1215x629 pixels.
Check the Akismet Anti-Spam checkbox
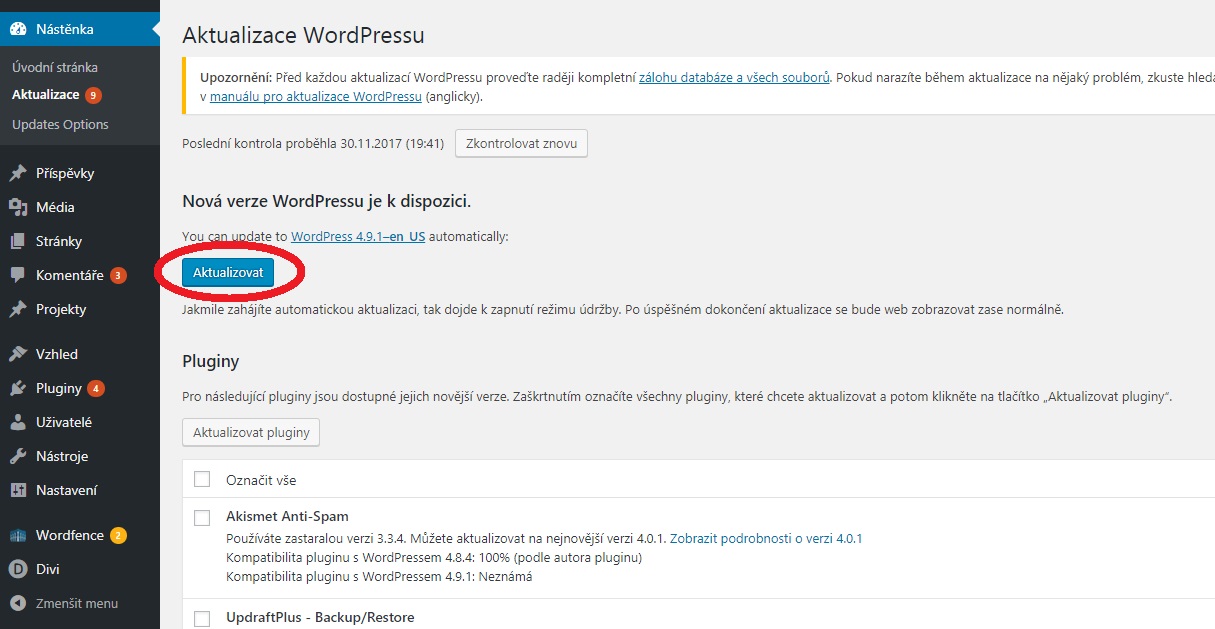point(202,517)
